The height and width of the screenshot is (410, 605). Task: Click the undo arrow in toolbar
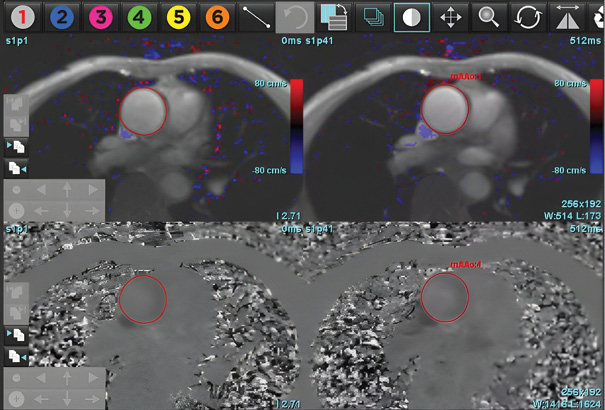click(x=294, y=17)
